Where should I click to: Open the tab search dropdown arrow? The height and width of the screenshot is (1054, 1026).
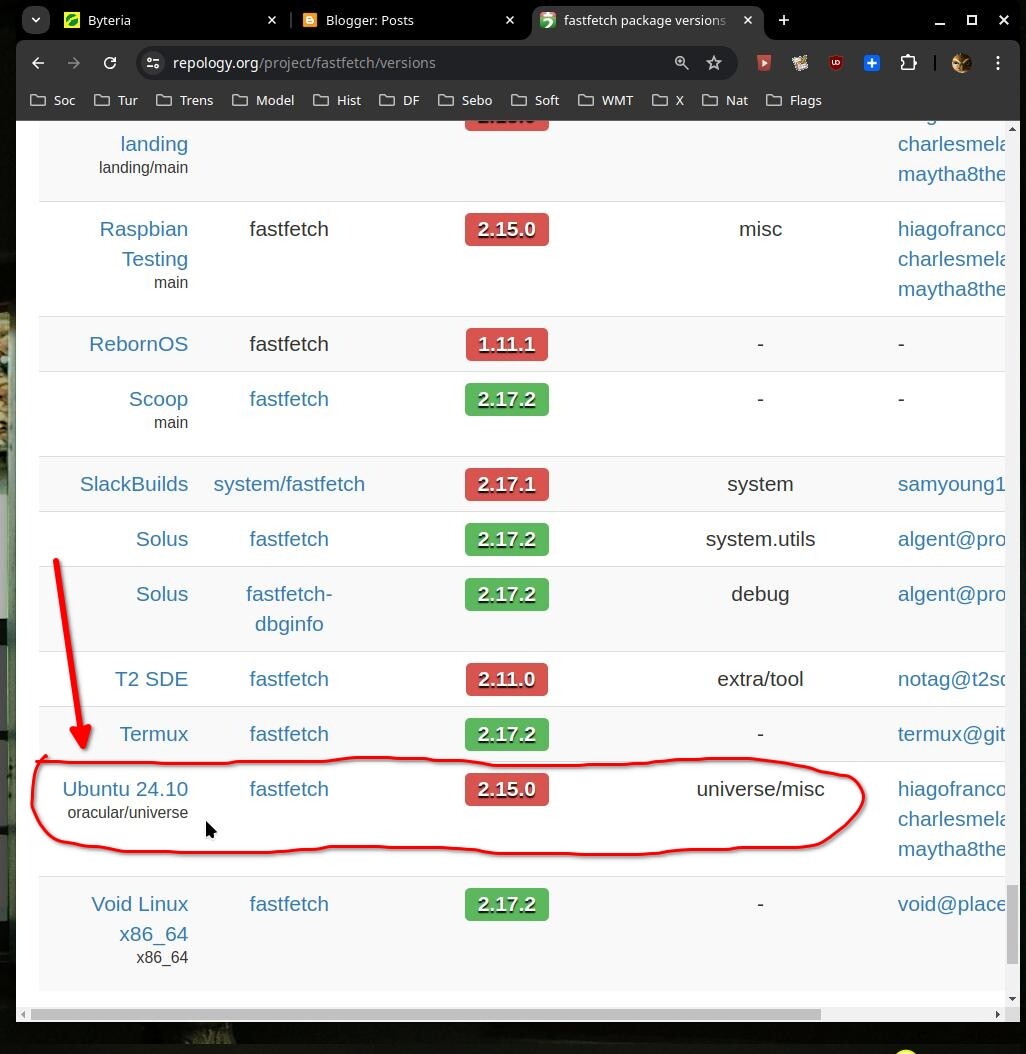coord(36,20)
